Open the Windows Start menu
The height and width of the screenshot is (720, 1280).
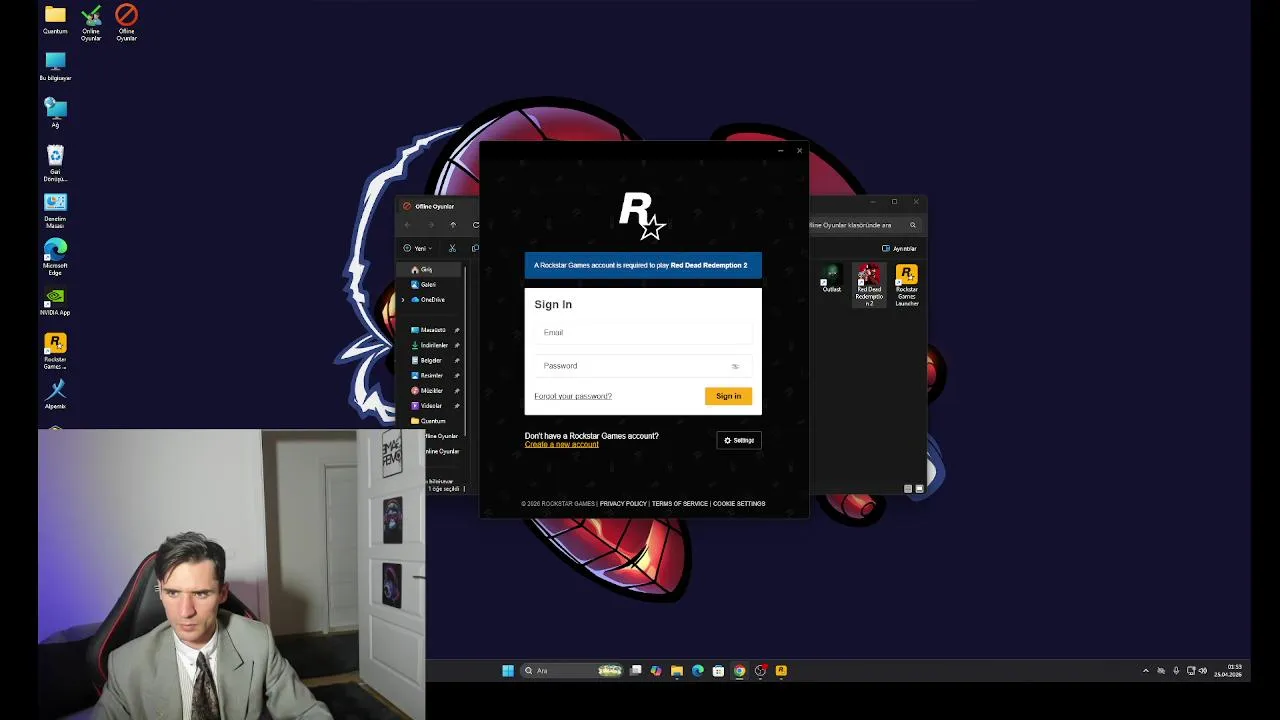[x=508, y=671]
